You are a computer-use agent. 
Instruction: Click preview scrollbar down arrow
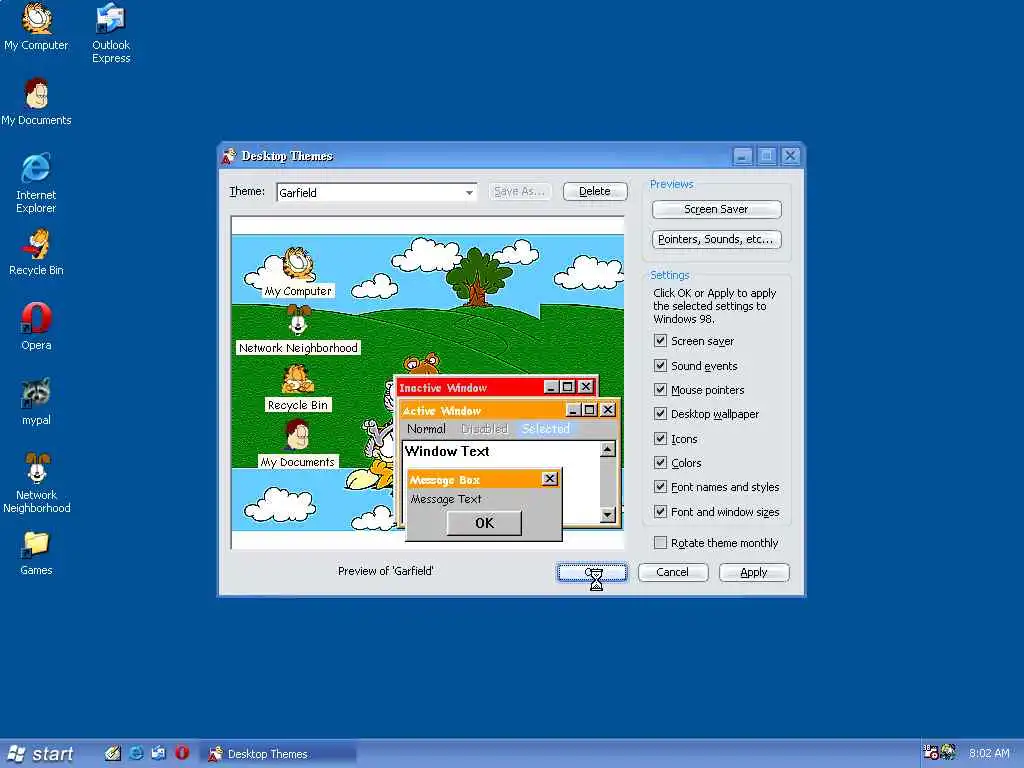608,515
